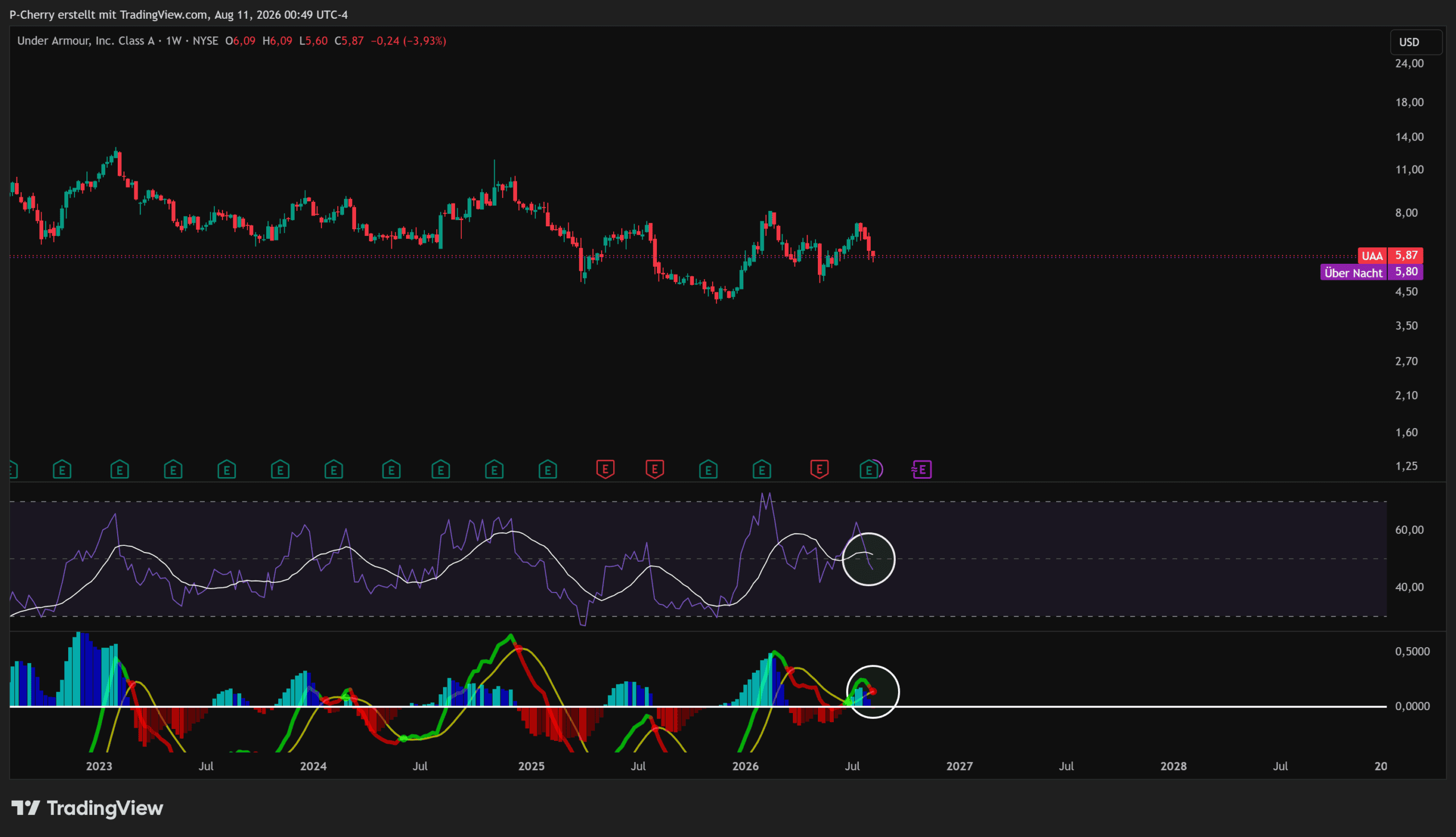Viewport: 1456px width, 837px height.
Task: Click the TradingView logo
Action: pos(88,808)
